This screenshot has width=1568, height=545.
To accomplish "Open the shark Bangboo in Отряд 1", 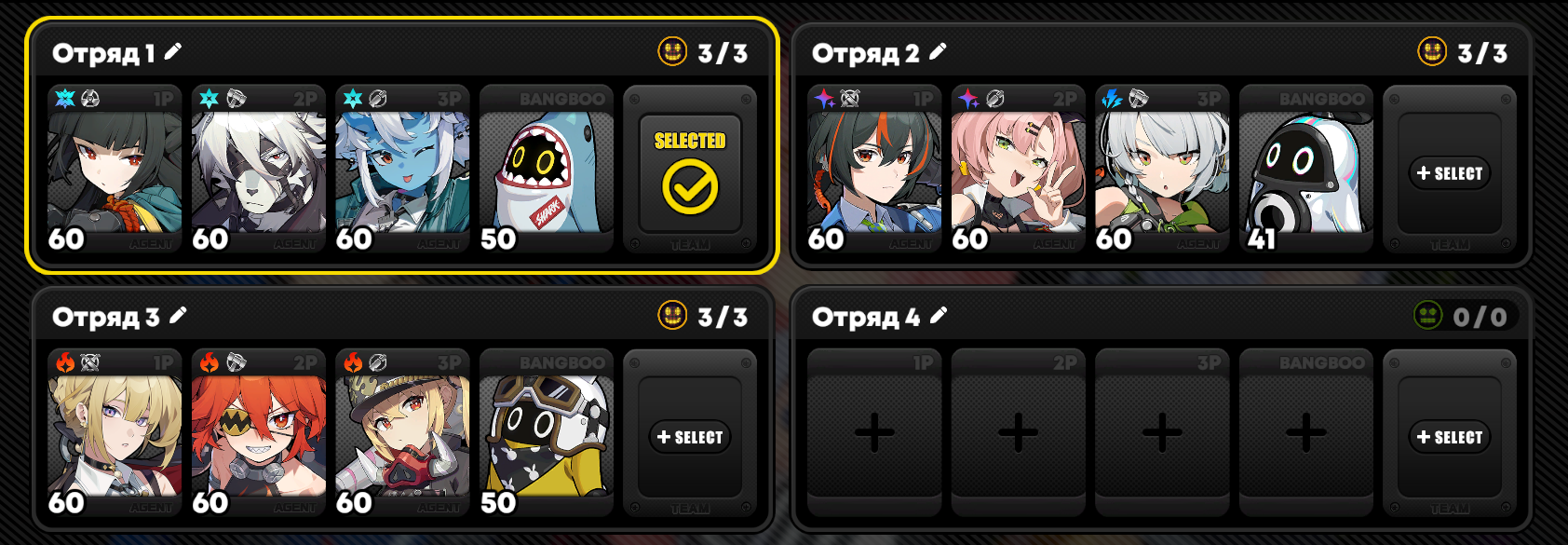I will (x=547, y=170).
